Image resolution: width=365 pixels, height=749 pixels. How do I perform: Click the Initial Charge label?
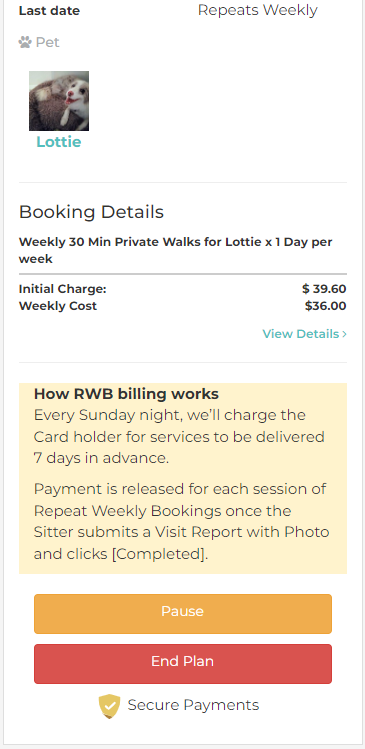pos(63,289)
